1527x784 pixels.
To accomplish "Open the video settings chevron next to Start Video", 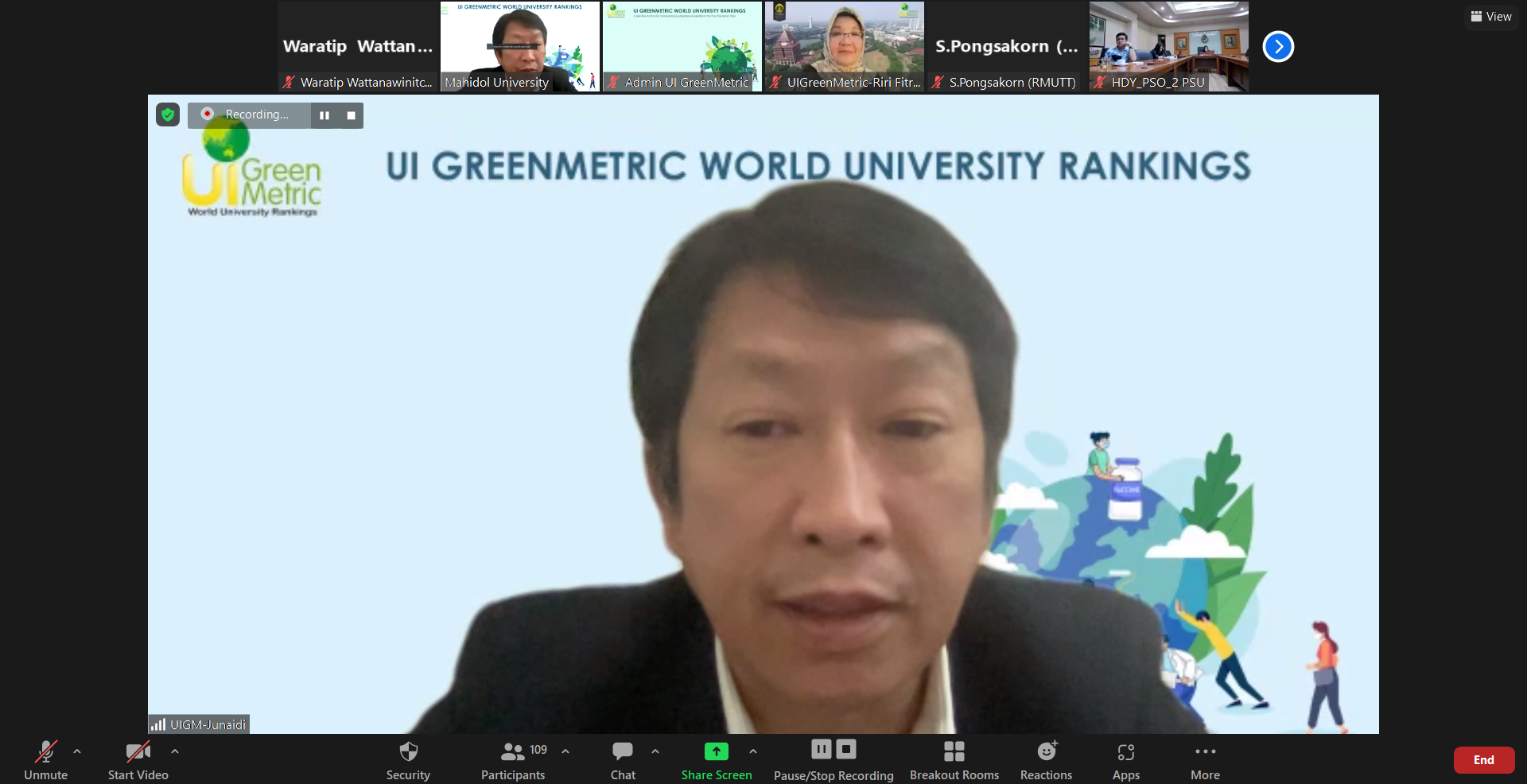I will (x=174, y=751).
